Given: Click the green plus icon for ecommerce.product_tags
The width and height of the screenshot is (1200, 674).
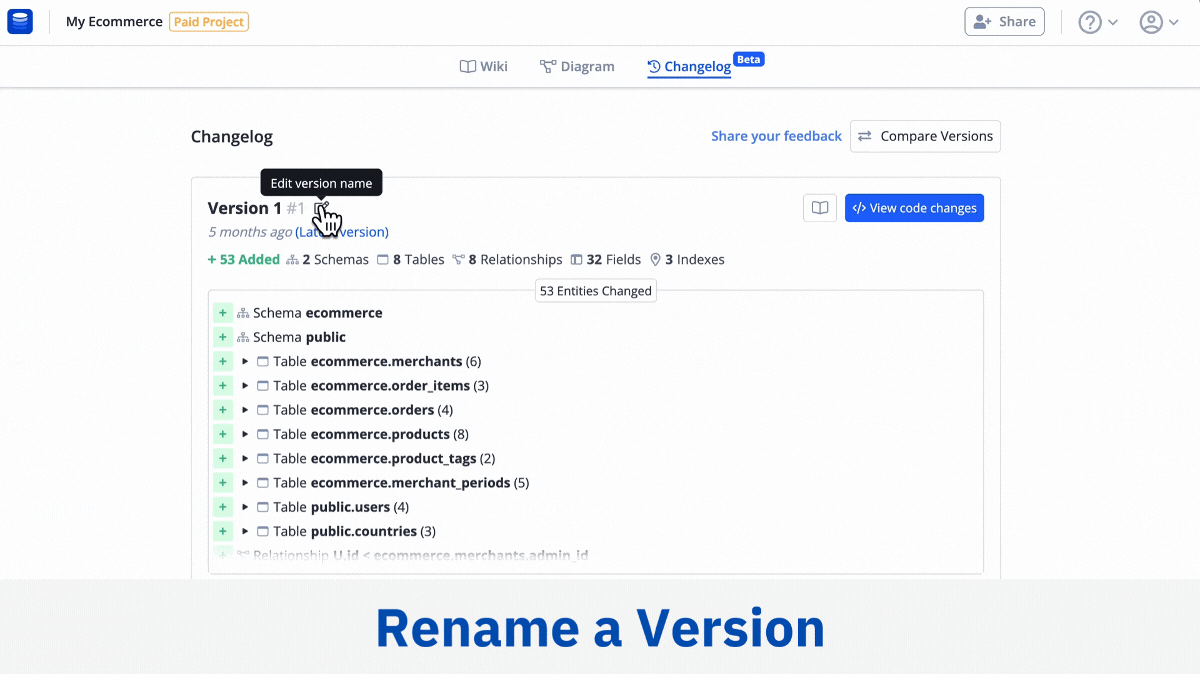Looking at the screenshot, I should pos(223,458).
